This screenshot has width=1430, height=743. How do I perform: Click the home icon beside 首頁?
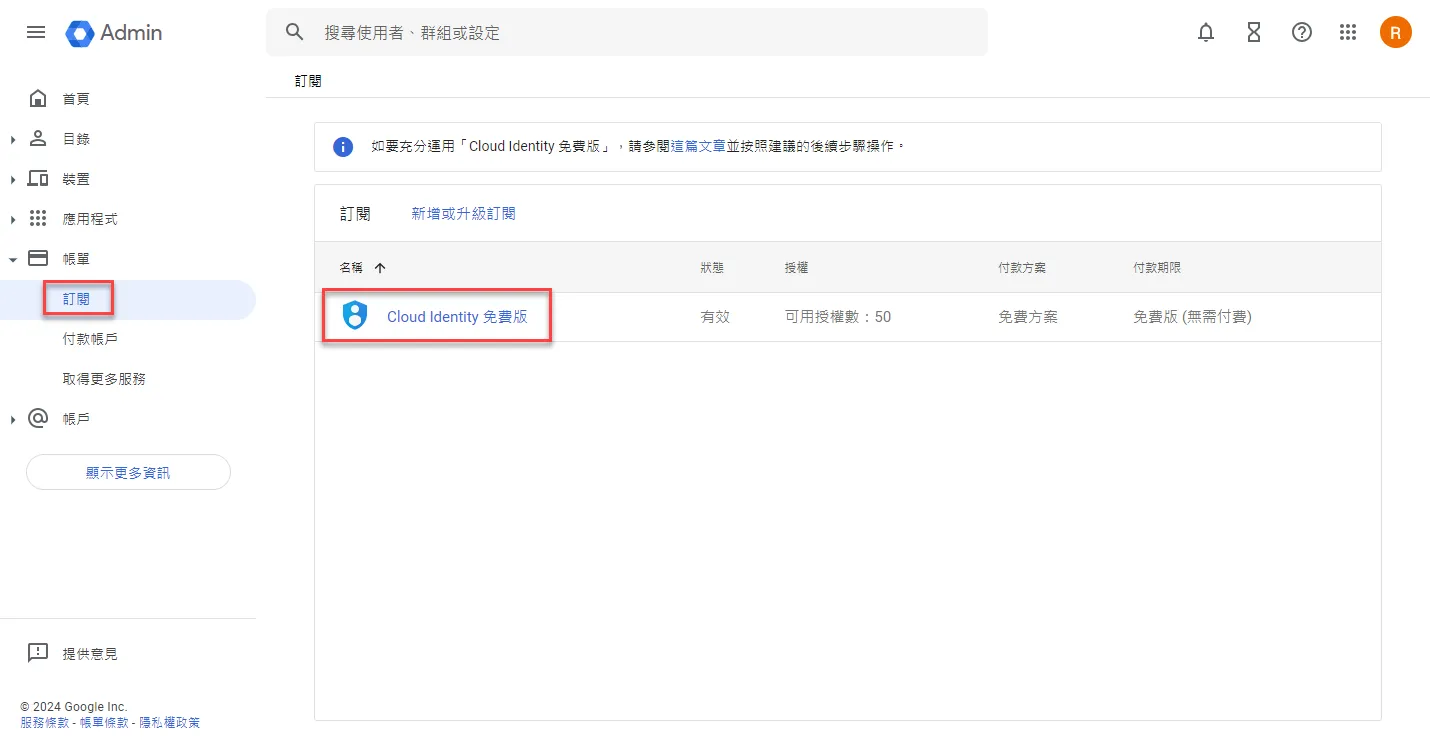click(38, 98)
